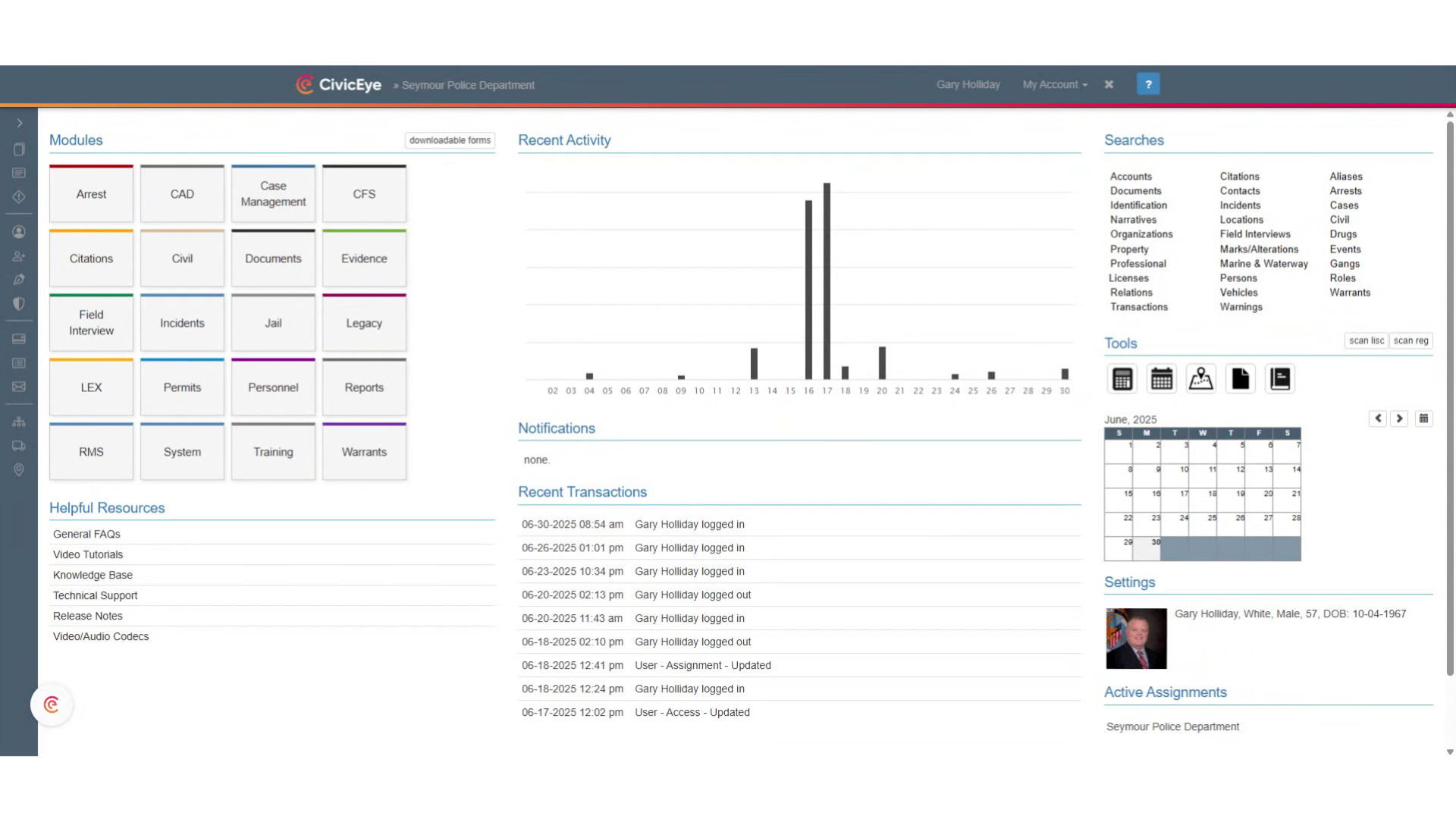Open the notebook journal tool
Screen dimensions: 1456x819
(x=1280, y=378)
